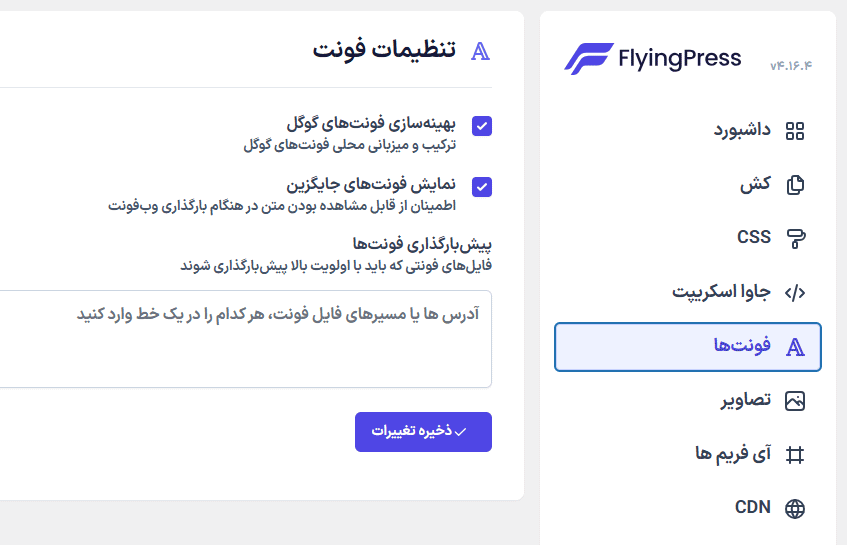Screen dimensions: 847x545
Task: Open the آی فریم ها menu label
Action: point(733,454)
